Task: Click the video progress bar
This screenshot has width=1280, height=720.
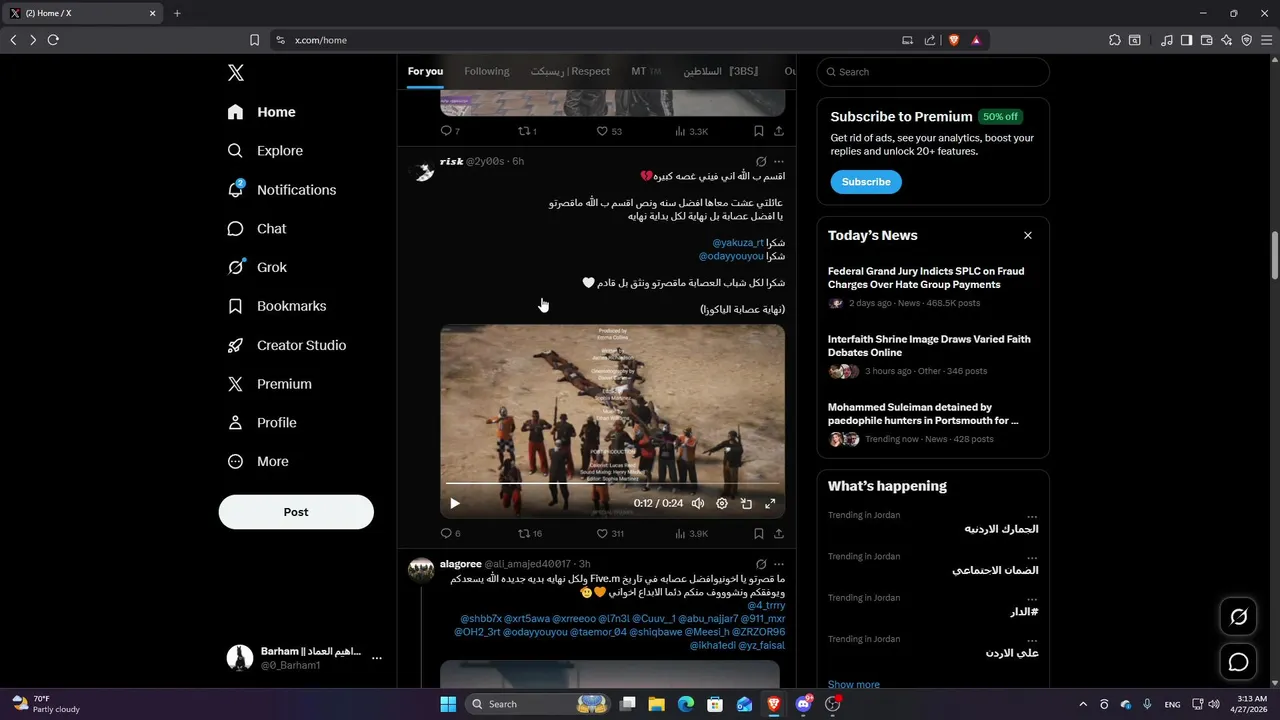Action: 612,484
